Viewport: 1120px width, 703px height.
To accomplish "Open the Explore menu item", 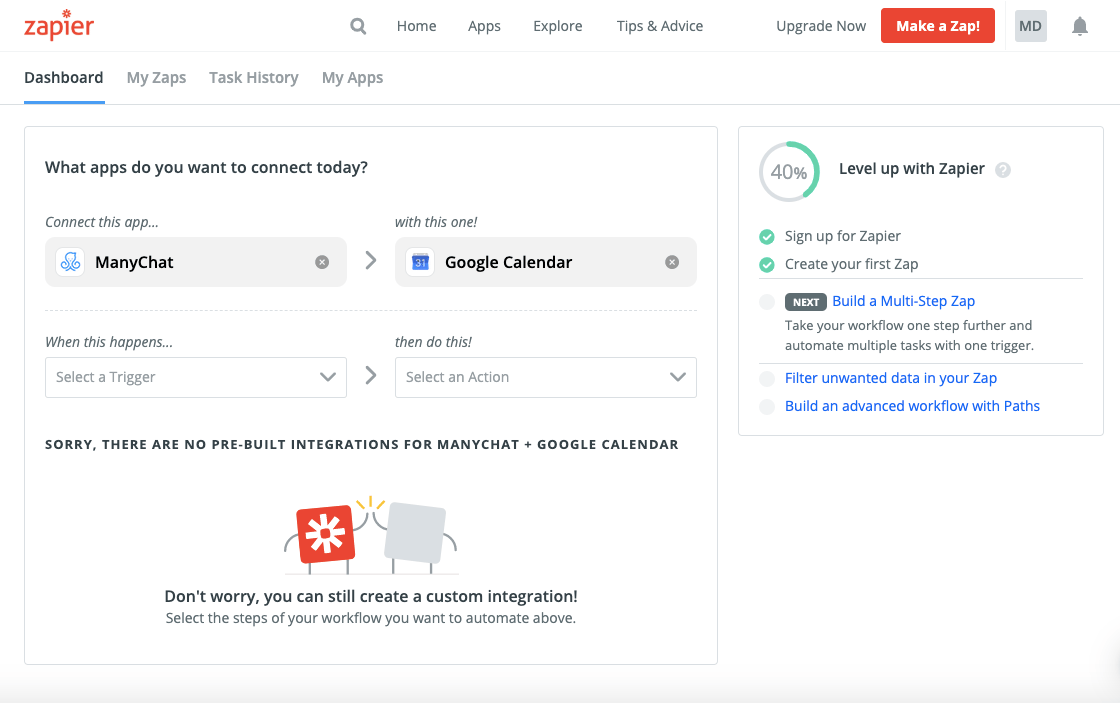I will pyautogui.click(x=558, y=26).
